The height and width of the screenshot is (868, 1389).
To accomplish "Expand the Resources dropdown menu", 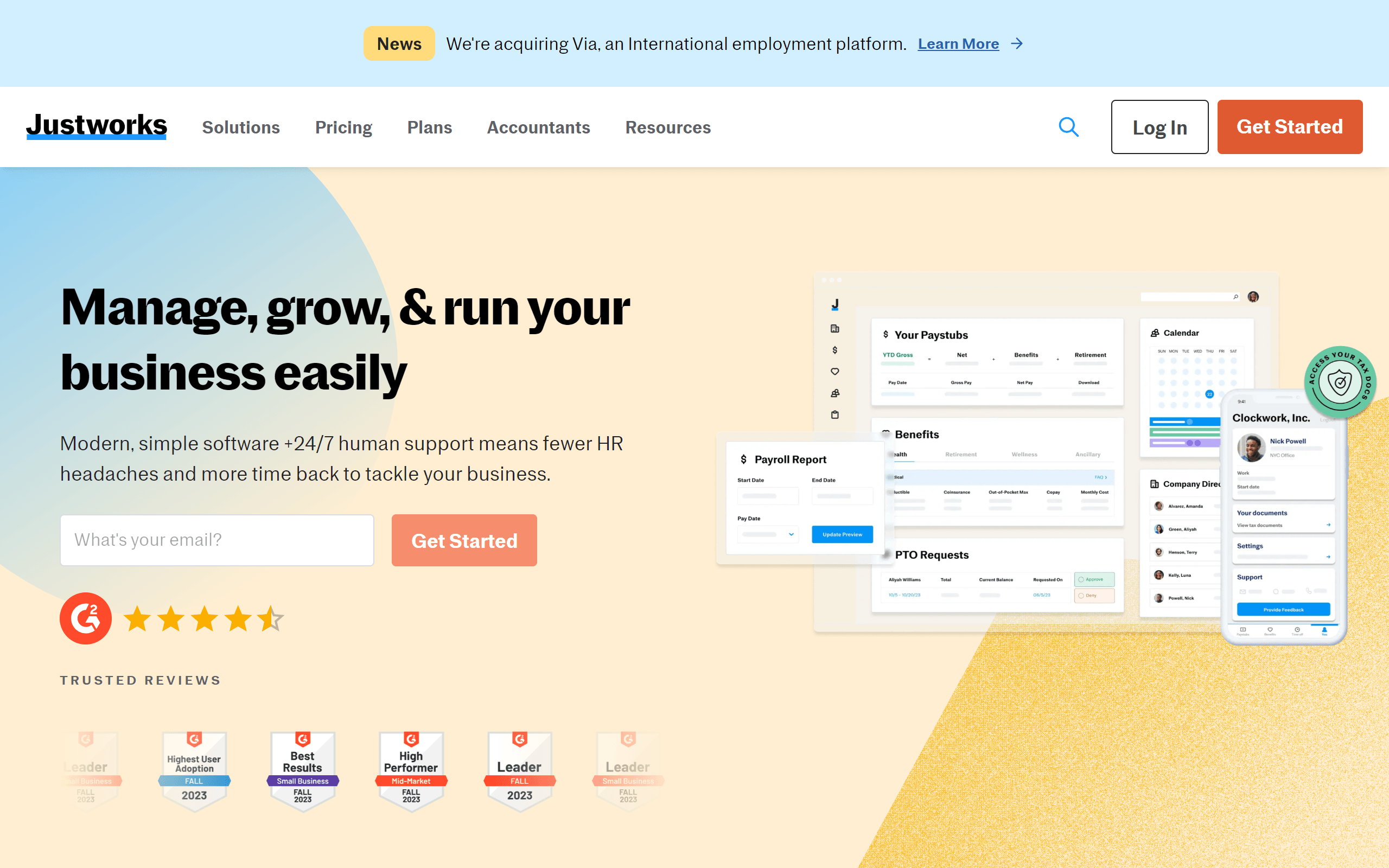I will [x=668, y=127].
